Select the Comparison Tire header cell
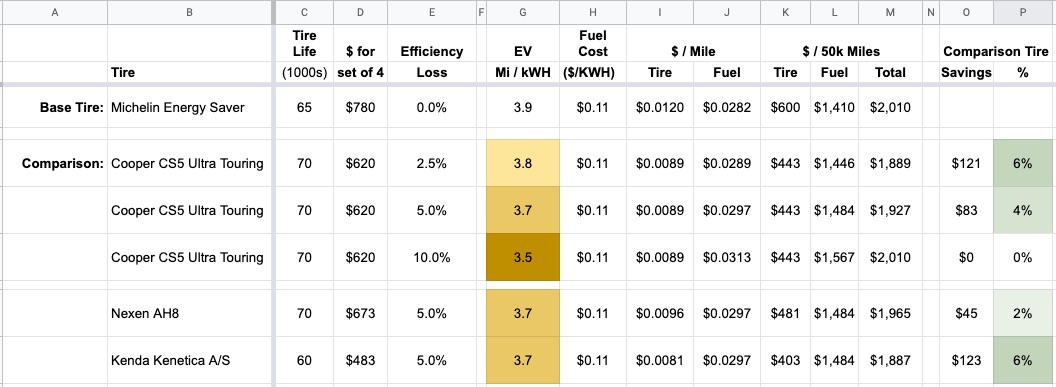Viewport: 1056px width, 387px height. coord(995,51)
